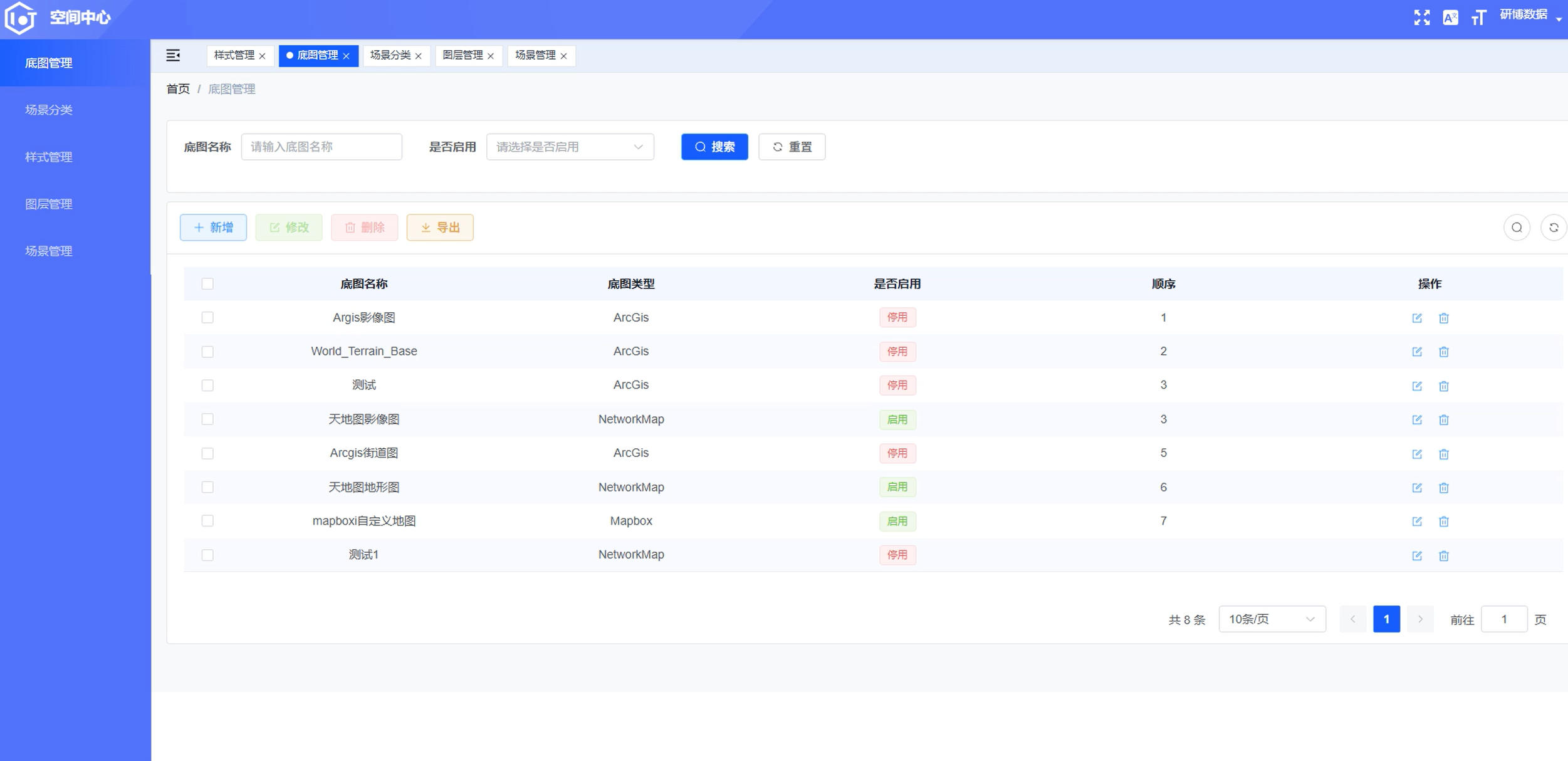
Task: Focus the 底图名称 input field
Action: tap(321, 147)
